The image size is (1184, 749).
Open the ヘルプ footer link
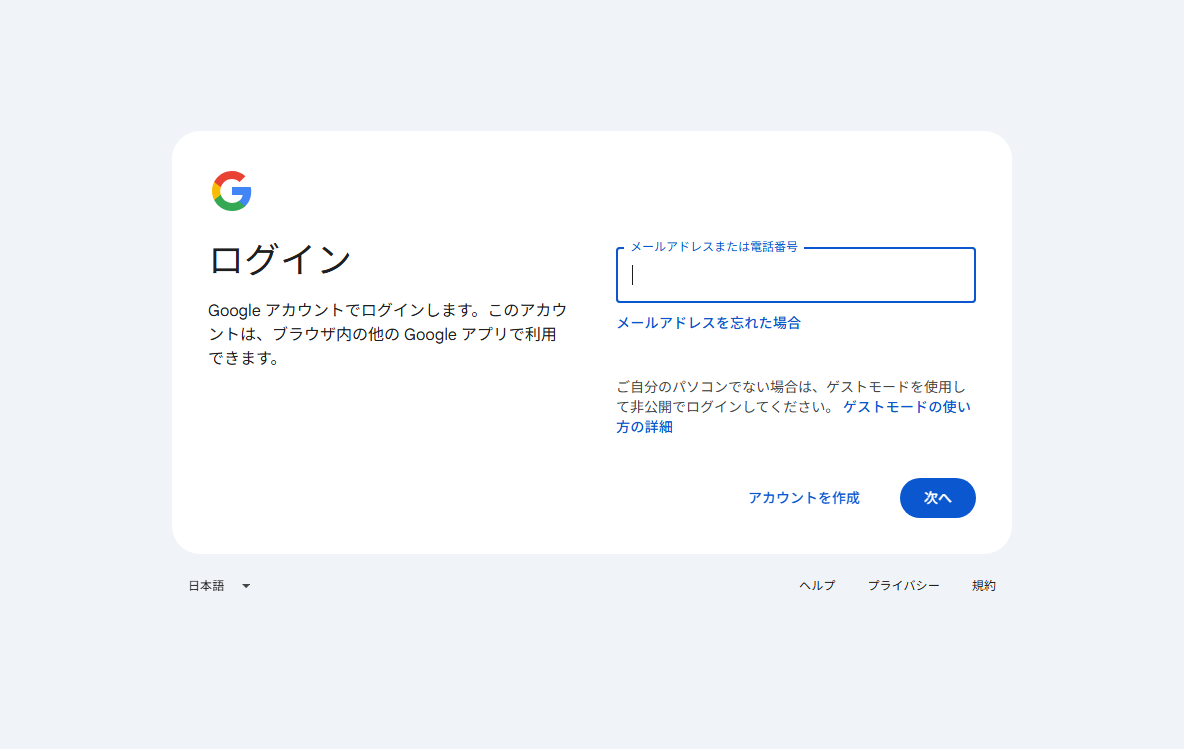817,586
